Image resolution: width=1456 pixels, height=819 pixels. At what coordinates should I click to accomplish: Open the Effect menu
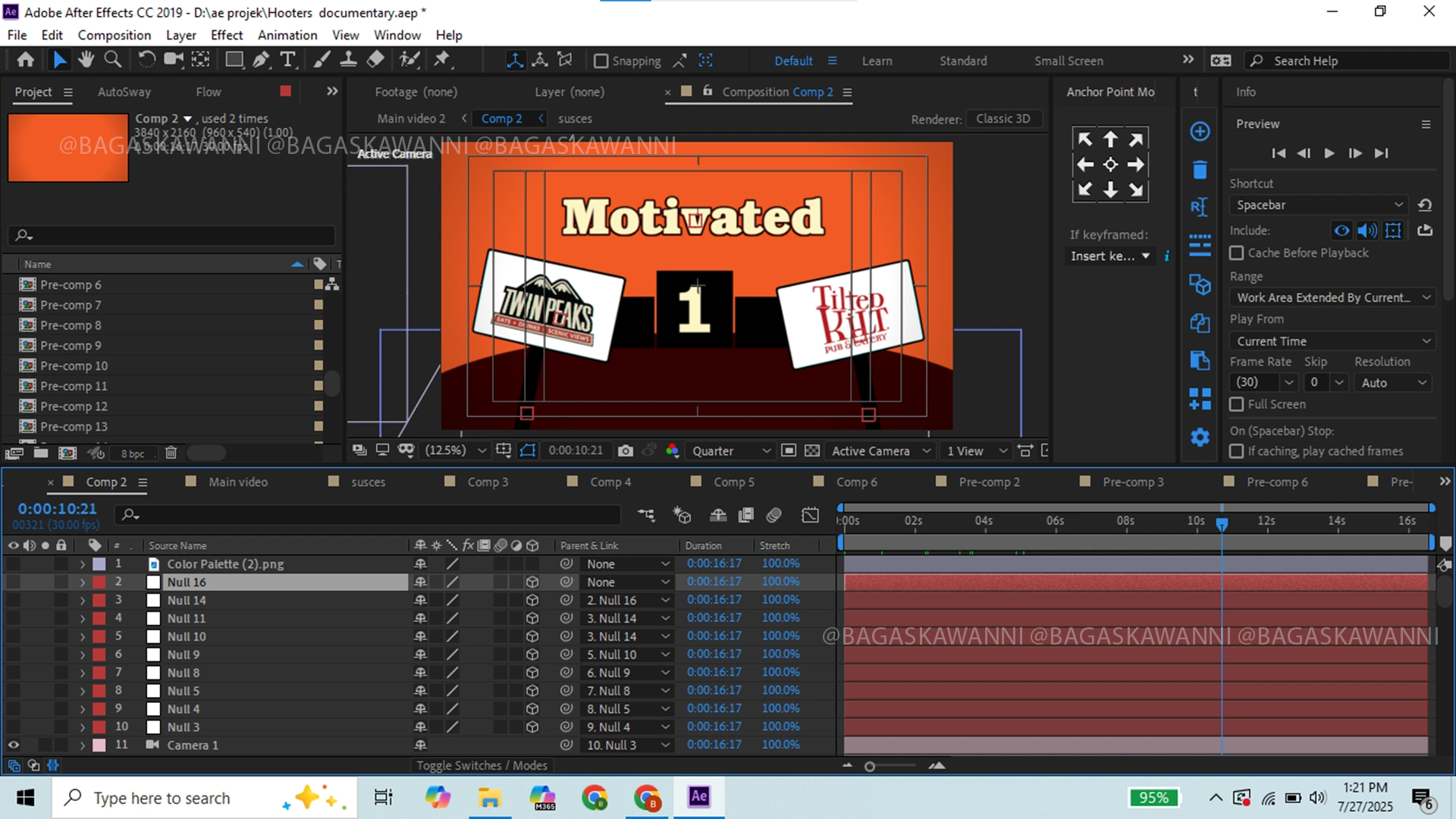227,35
